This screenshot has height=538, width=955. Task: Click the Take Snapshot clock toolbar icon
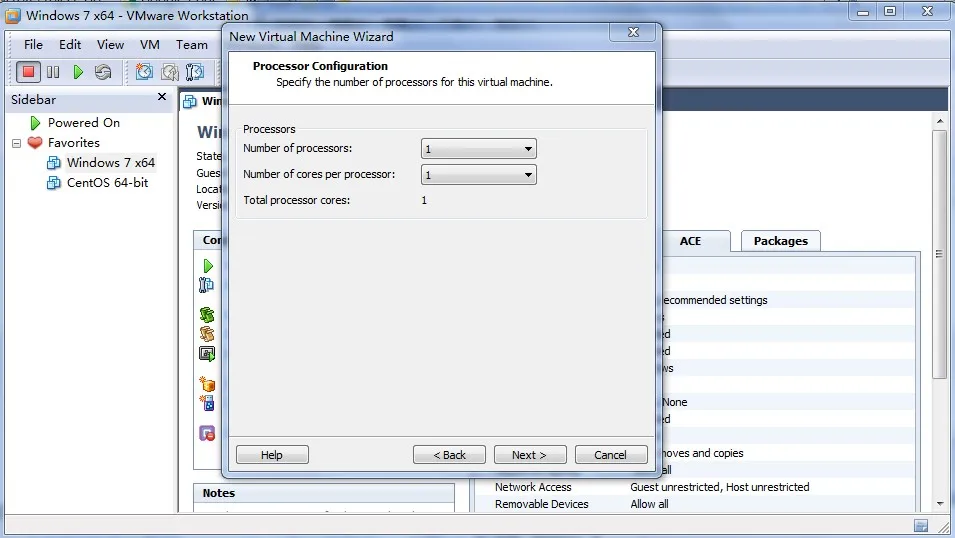[144, 72]
